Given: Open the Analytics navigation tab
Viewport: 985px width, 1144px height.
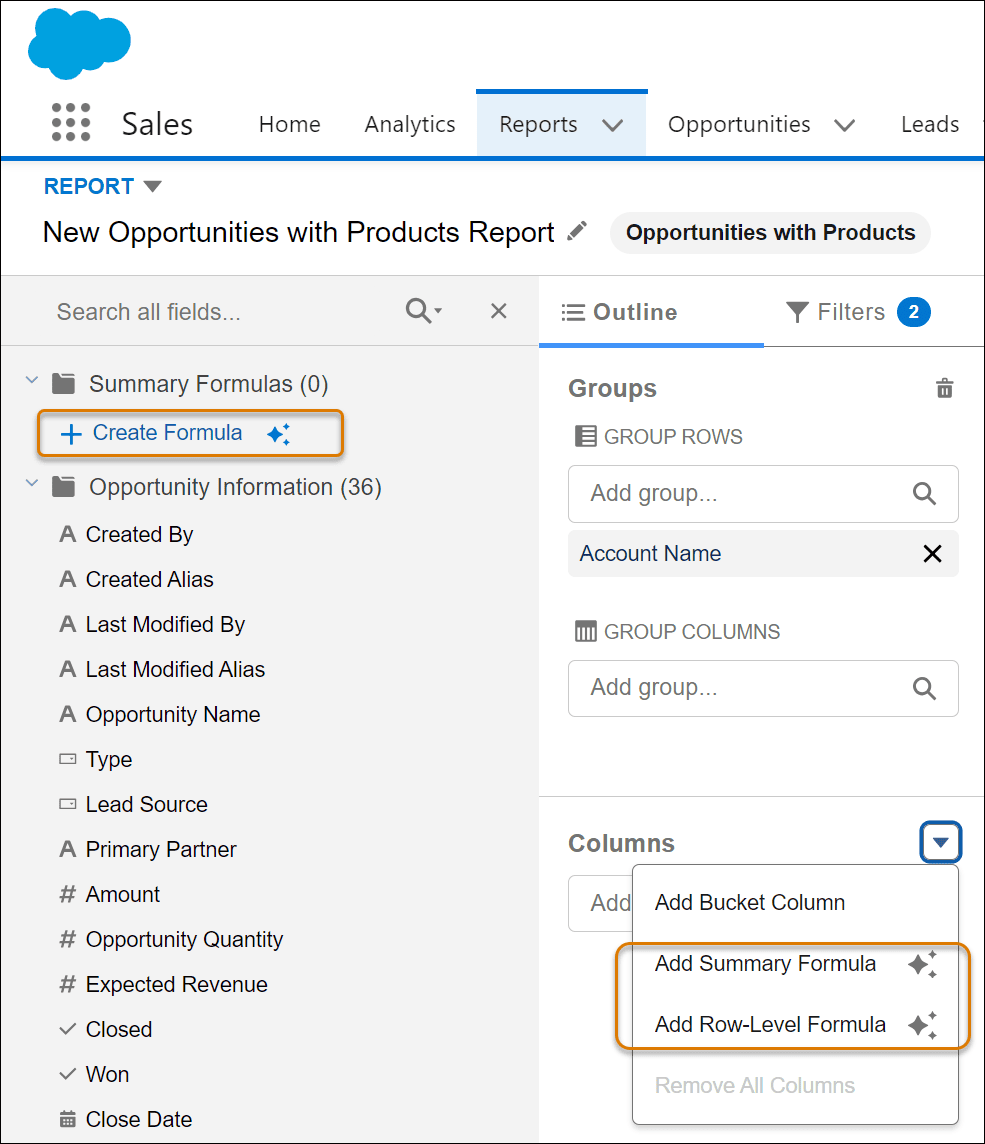Looking at the screenshot, I should click(x=410, y=124).
